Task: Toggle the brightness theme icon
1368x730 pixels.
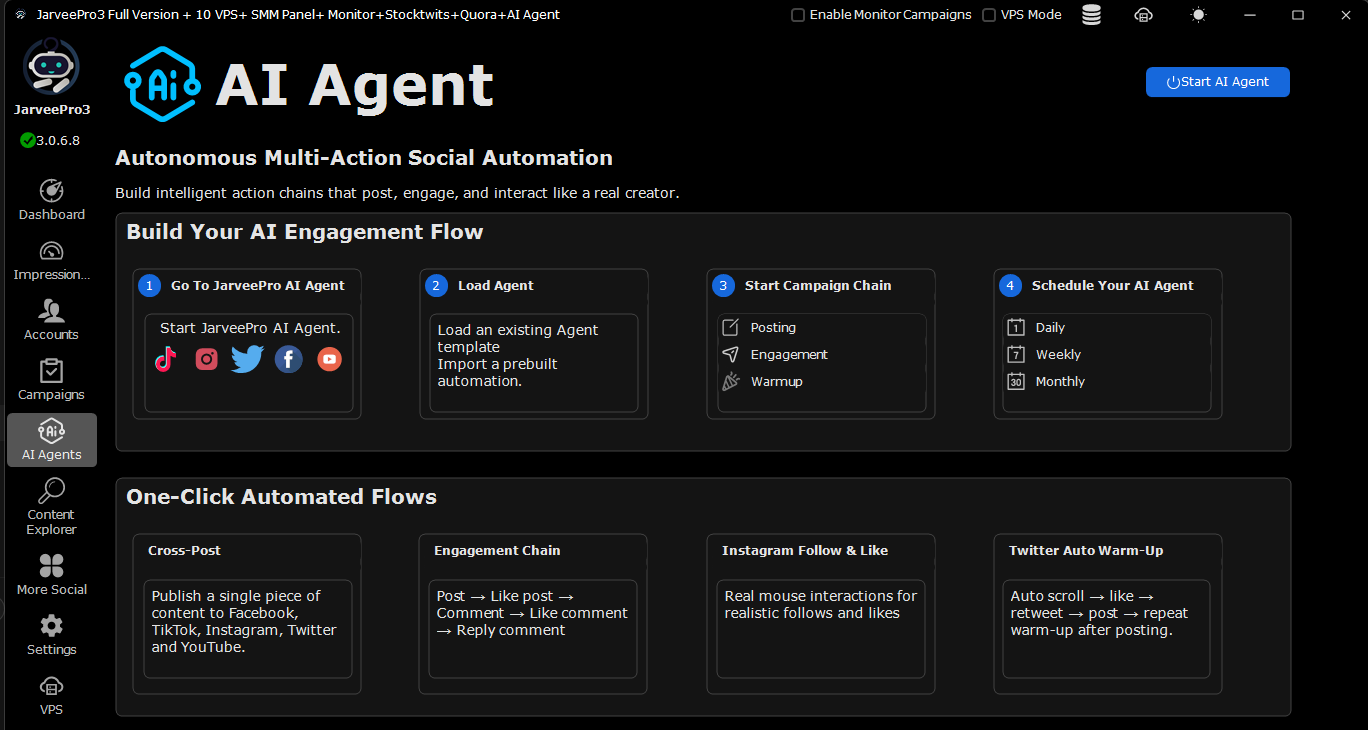Action: 1198,15
